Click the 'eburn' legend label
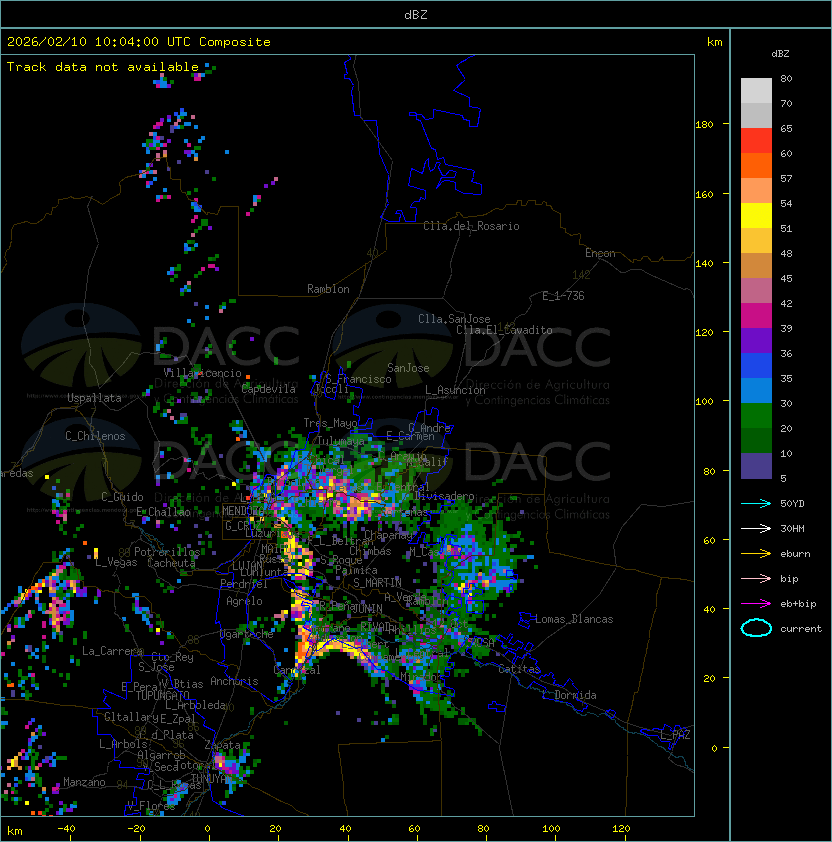Image resolution: width=832 pixels, height=842 pixels. pos(795,554)
